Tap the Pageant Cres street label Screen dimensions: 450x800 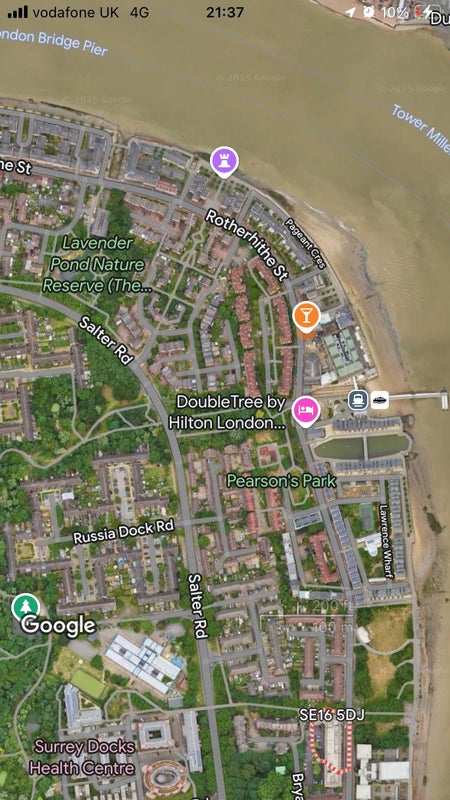pyautogui.click(x=305, y=242)
